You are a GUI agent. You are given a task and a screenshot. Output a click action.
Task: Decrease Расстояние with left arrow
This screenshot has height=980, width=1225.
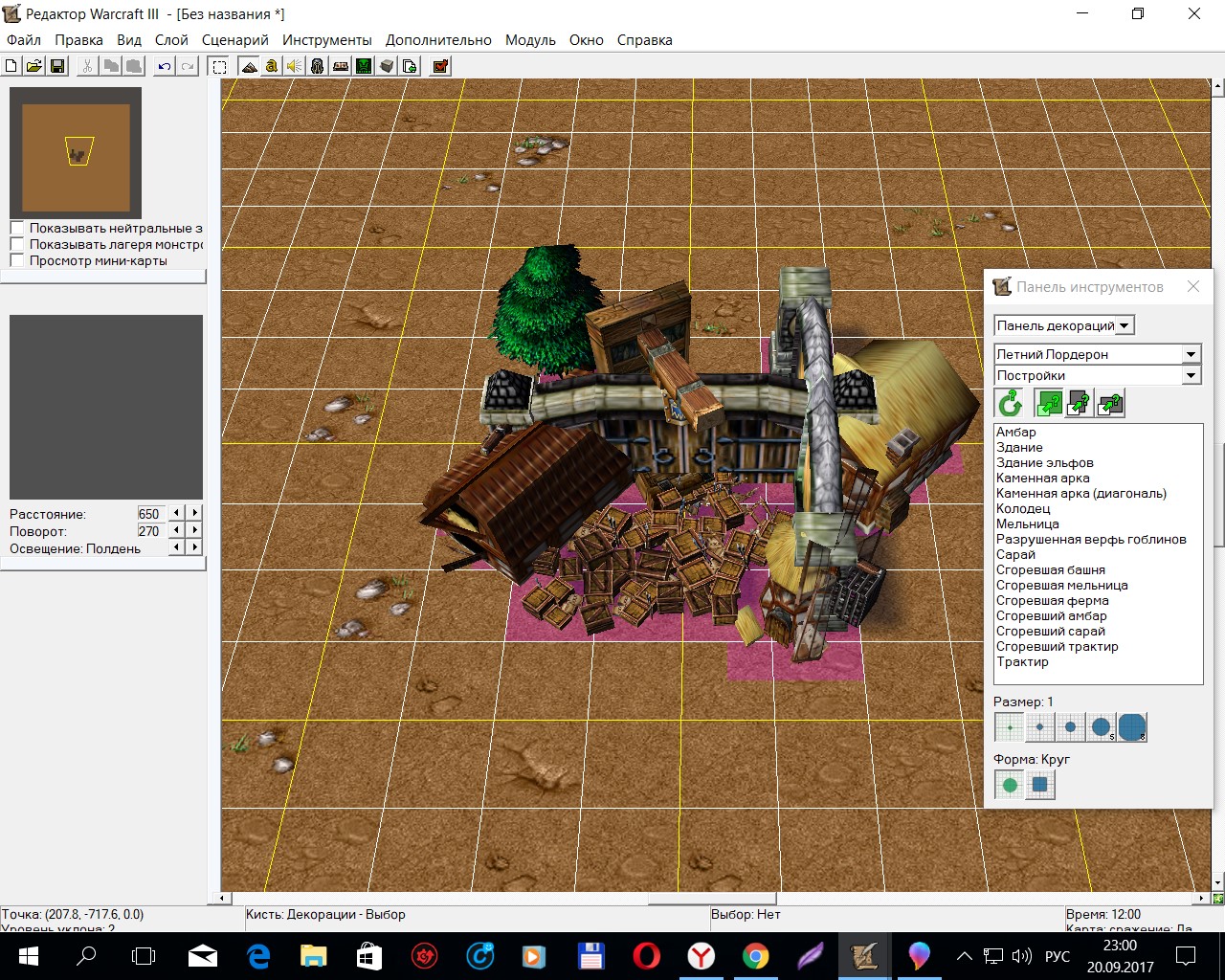[x=177, y=513]
